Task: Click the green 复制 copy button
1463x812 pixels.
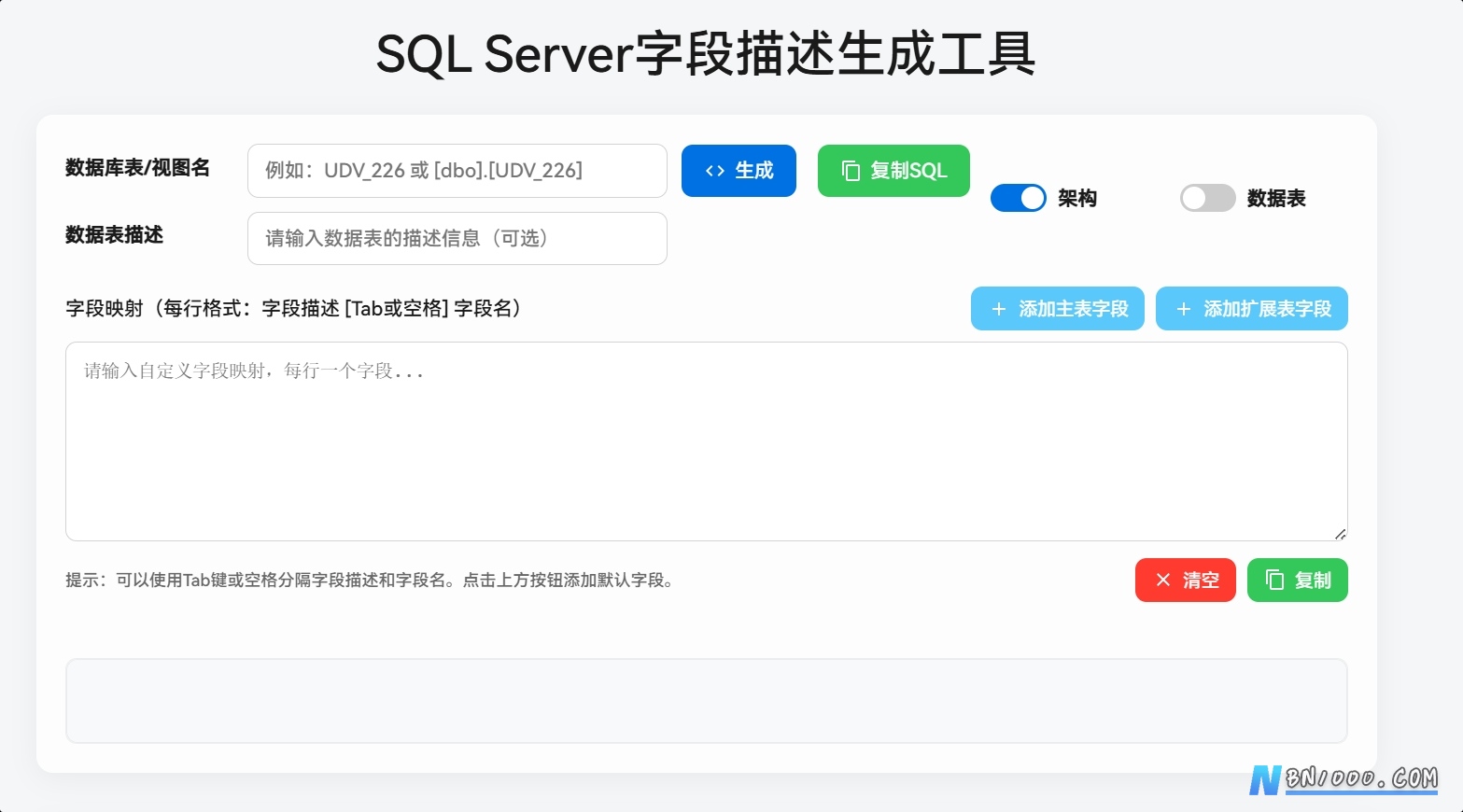Action: pos(1298,581)
